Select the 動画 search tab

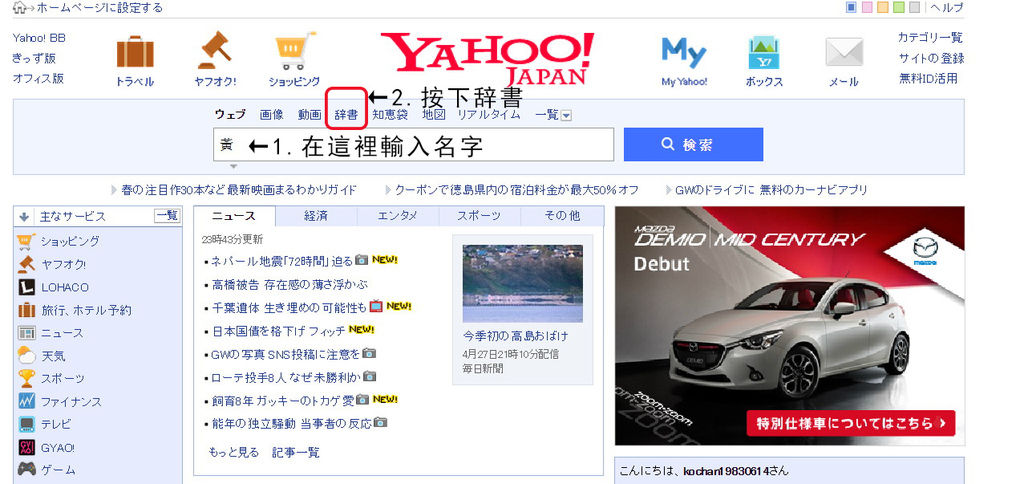point(310,115)
